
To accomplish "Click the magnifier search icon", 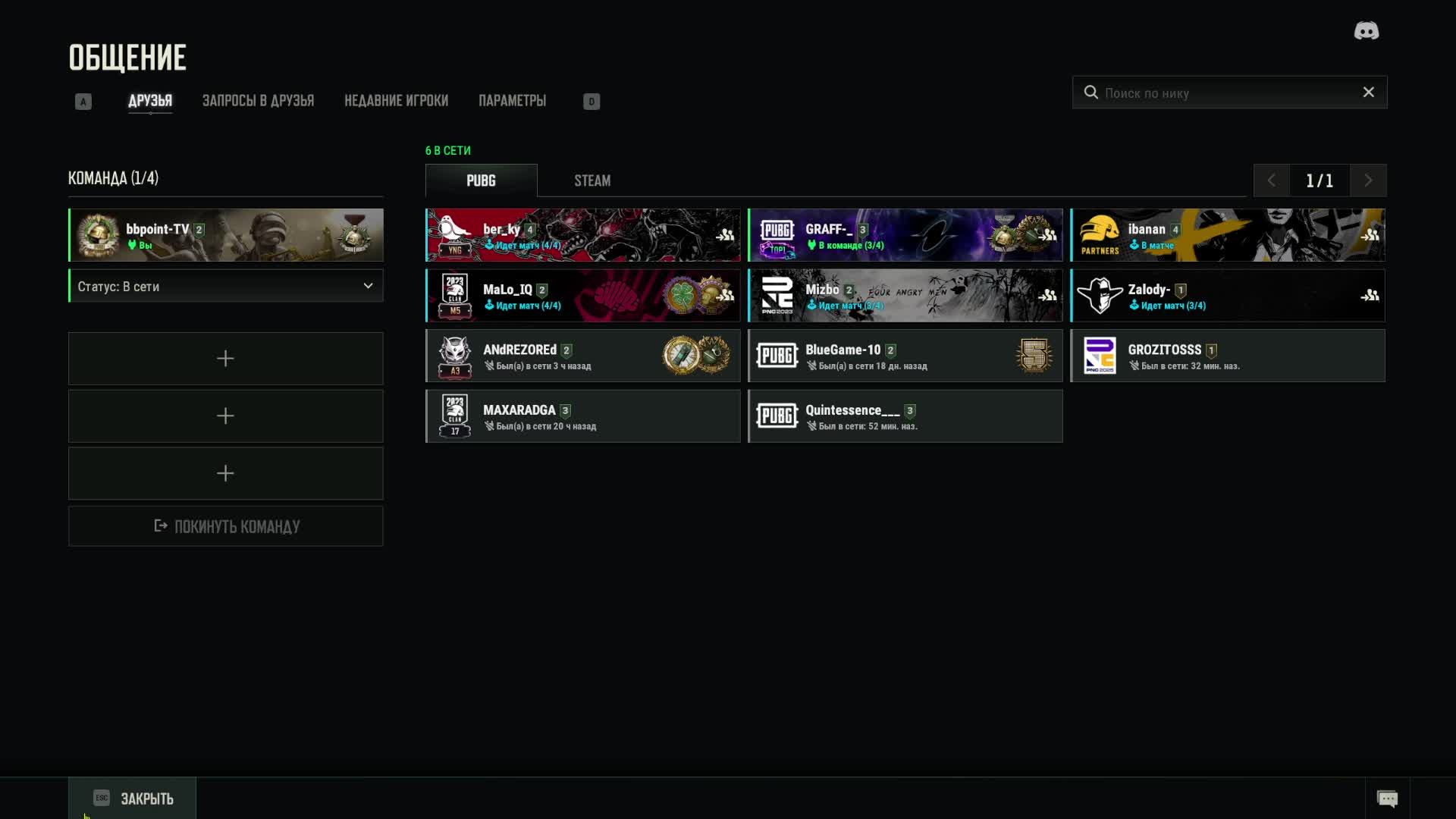I will pyautogui.click(x=1090, y=92).
